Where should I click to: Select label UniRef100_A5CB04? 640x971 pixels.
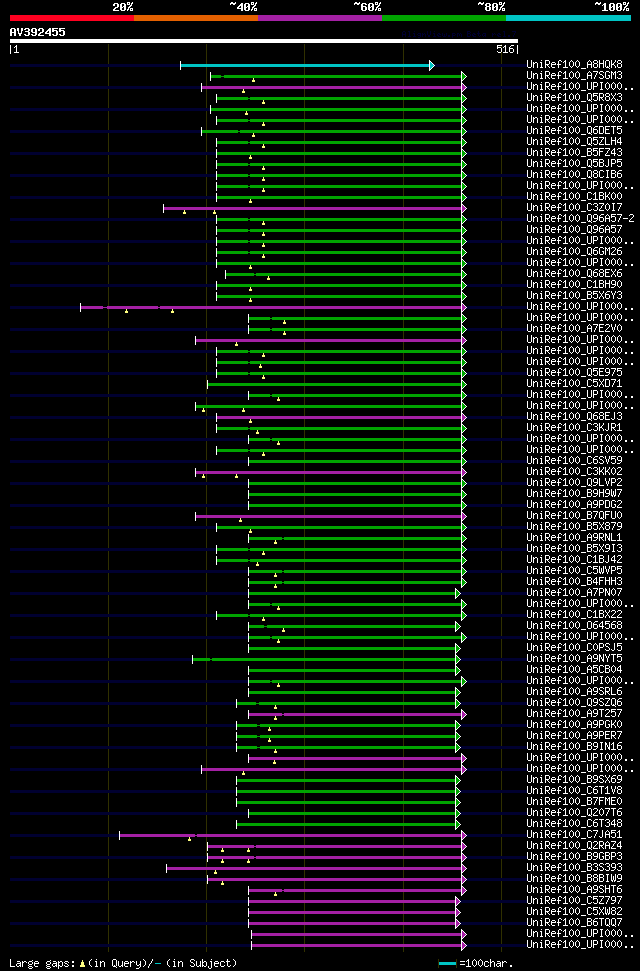(574, 669)
